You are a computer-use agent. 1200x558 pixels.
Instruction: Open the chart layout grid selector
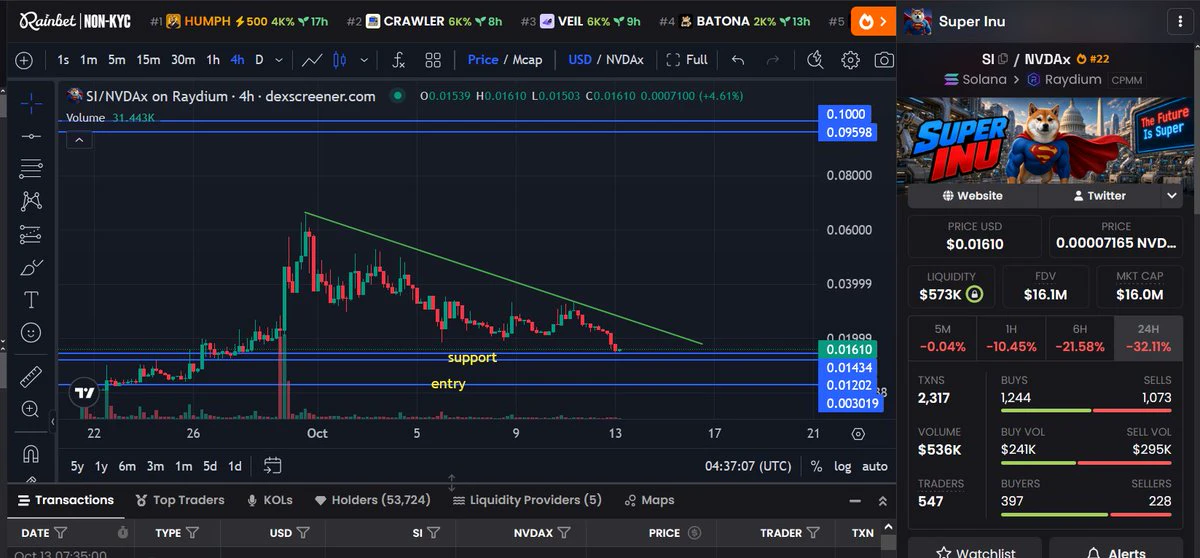click(x=433, y=60)
